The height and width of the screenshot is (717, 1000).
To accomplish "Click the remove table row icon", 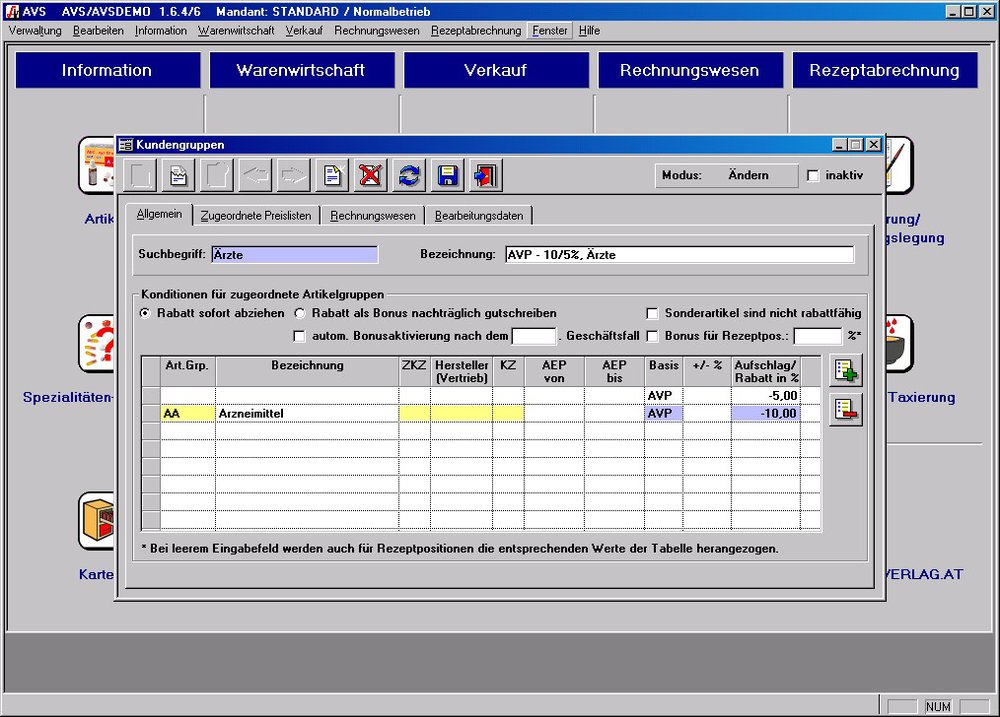I will point(846,409).
